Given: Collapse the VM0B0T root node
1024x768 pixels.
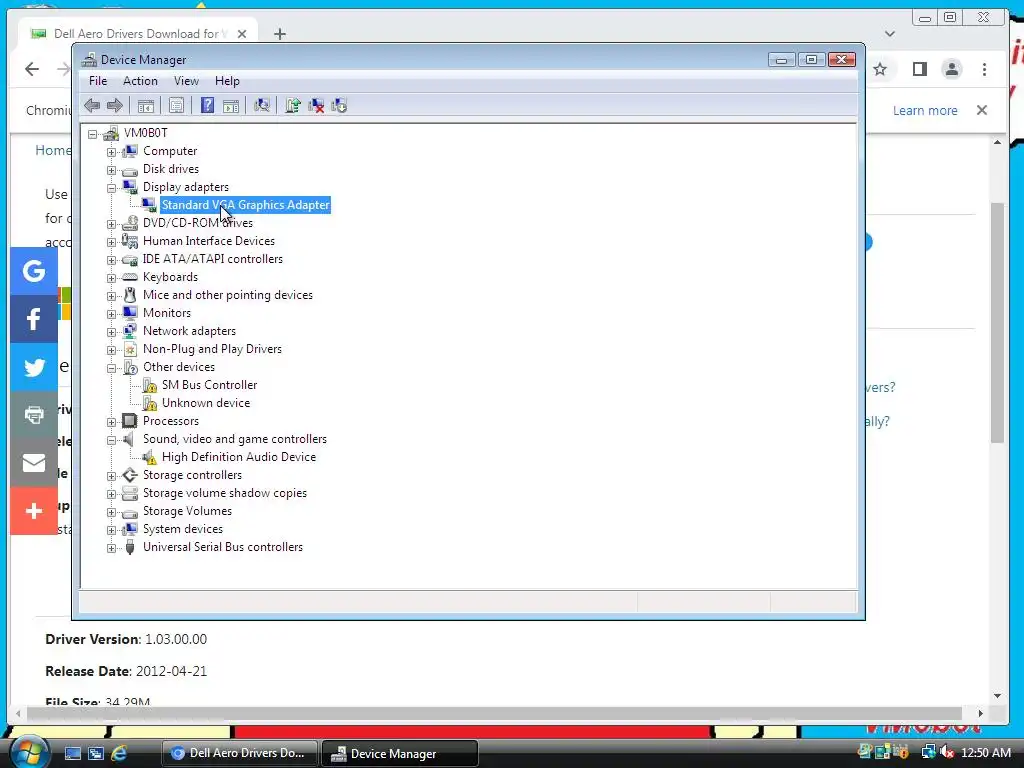Looking at the screenshot, I should [93, 134].
